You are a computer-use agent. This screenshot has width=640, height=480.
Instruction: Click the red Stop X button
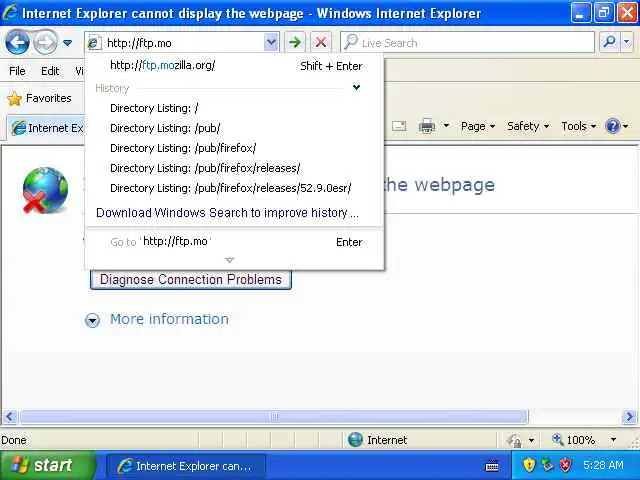pos(321,42)
